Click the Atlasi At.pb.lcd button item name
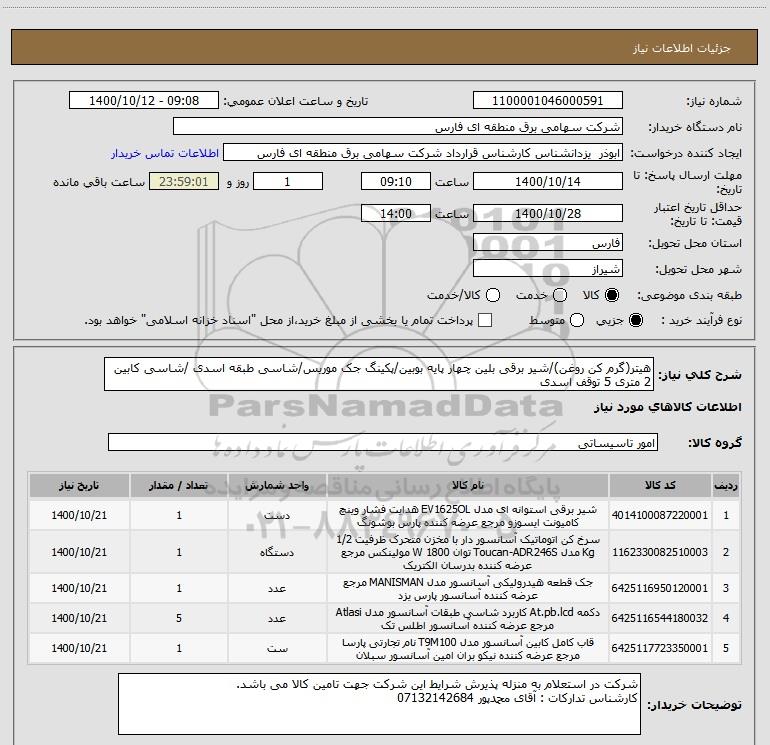Viewport: 770px width, 745px height. coord(468,618)
